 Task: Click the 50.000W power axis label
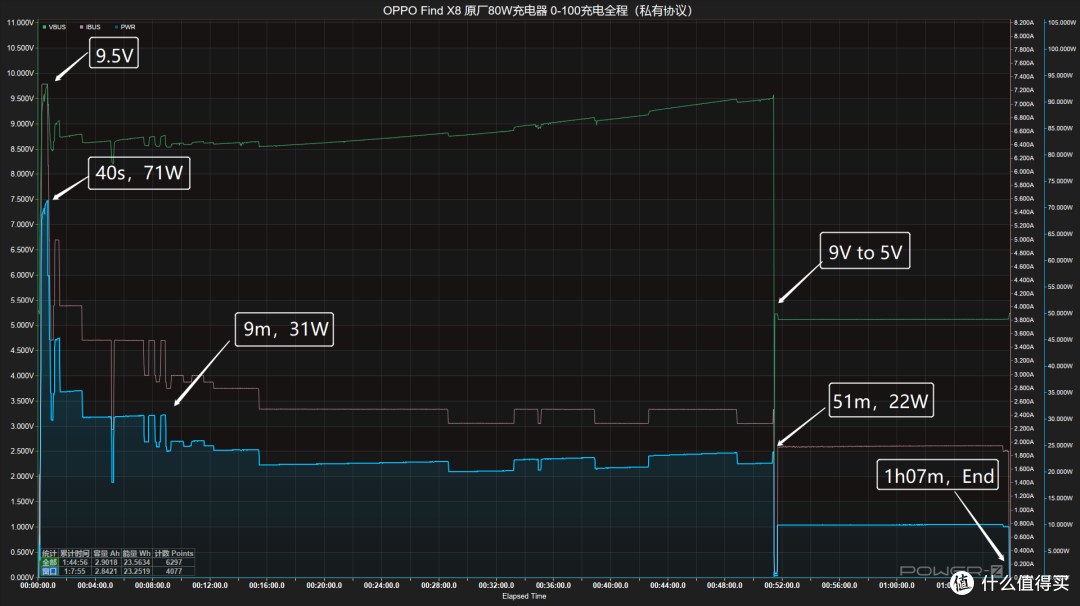(1060, 313)
